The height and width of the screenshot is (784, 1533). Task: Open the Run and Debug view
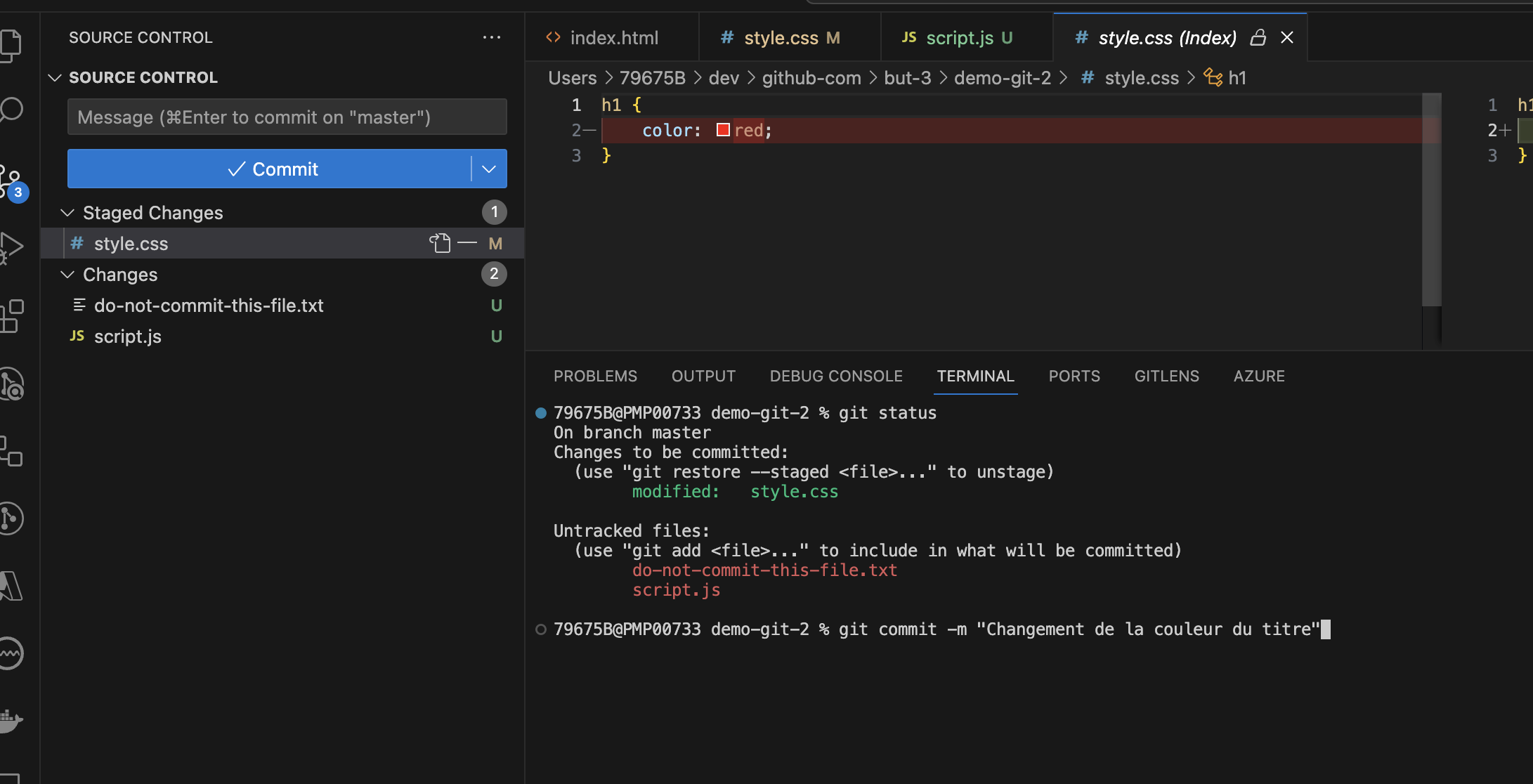10,247
